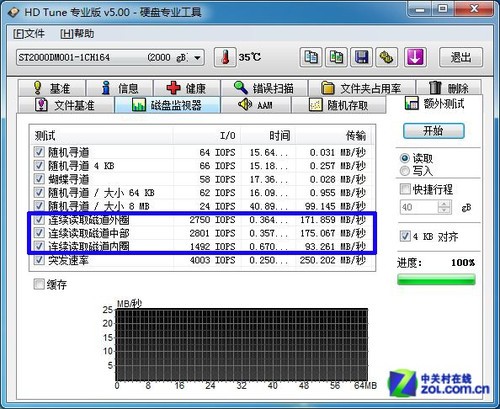
Task: Click the thermometer temperature icon
Action: pyautogui.click(x=225, y=57)
